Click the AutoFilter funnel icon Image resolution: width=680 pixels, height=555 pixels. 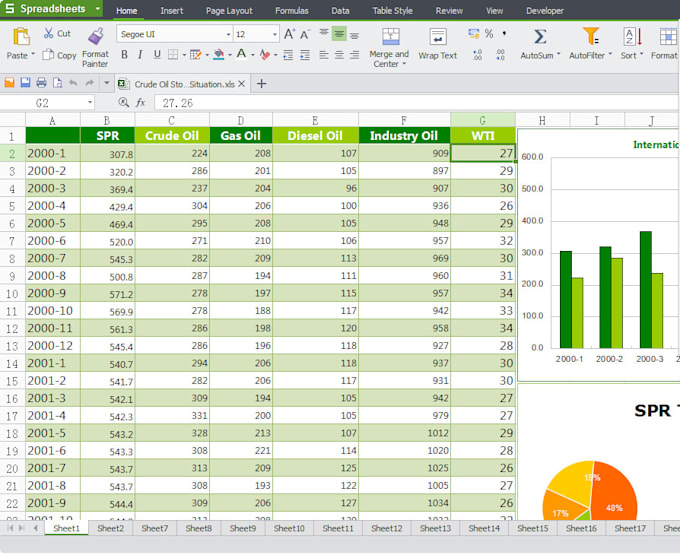591,36
